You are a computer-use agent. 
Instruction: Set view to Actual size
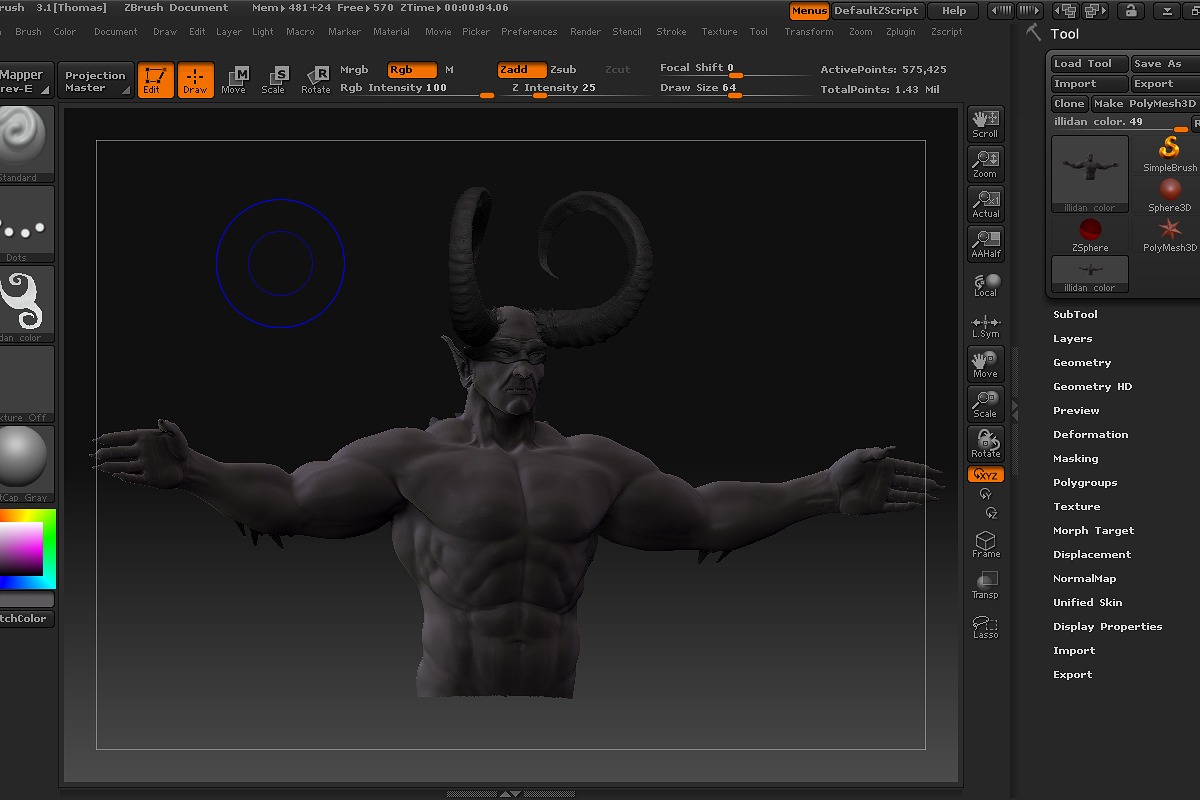(x=986, y=203)
